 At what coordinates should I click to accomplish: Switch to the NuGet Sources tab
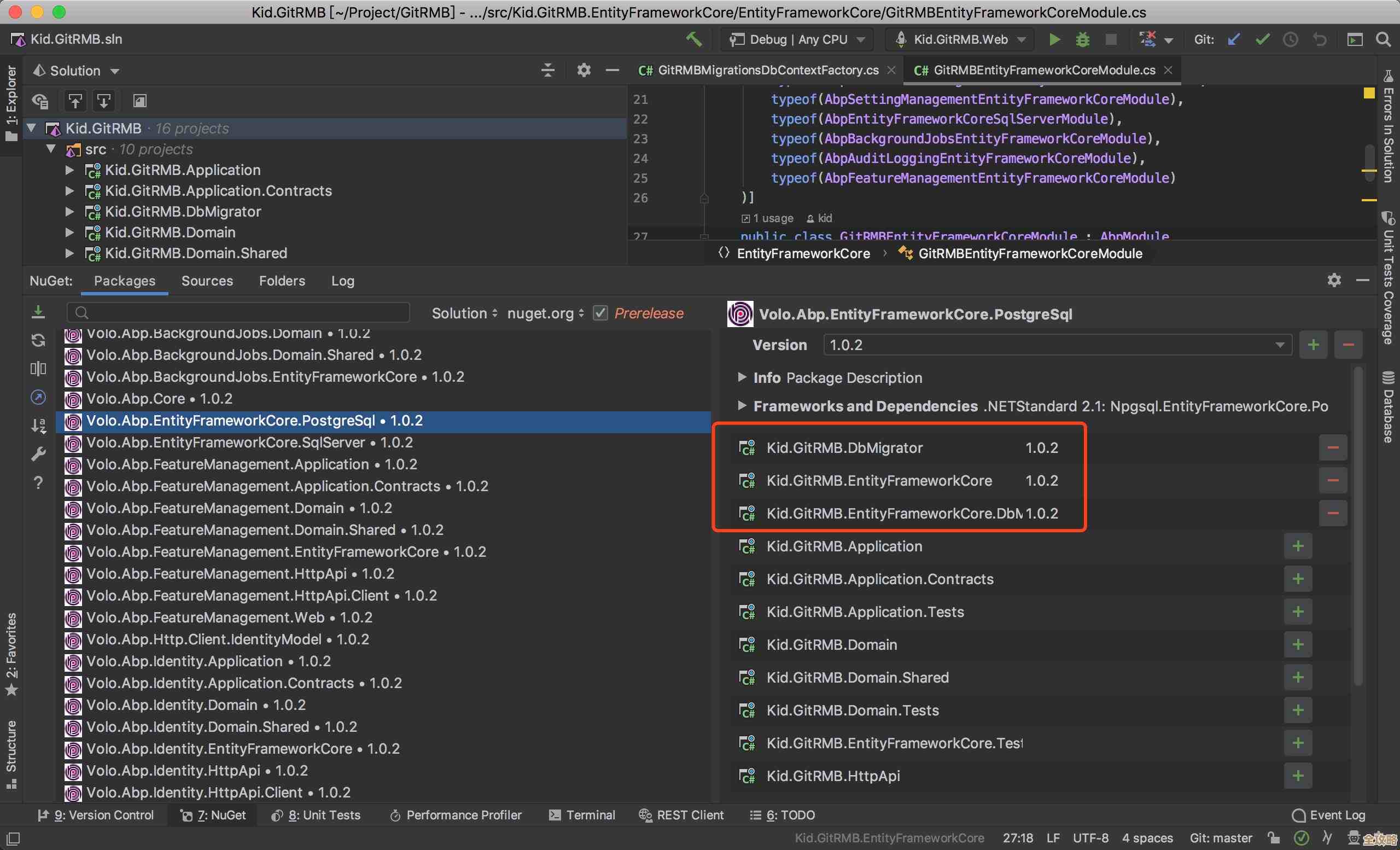point(207,281)
